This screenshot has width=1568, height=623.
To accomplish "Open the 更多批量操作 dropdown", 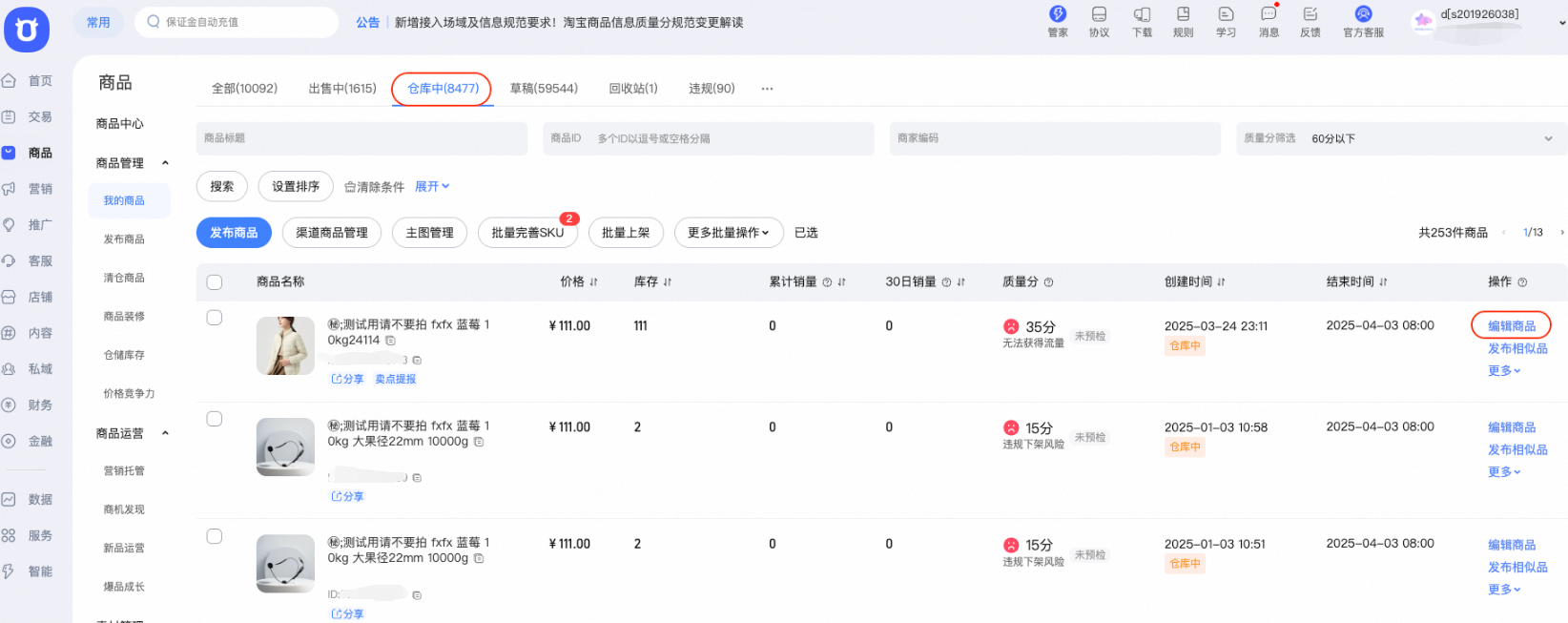I will tap(729, 233).
